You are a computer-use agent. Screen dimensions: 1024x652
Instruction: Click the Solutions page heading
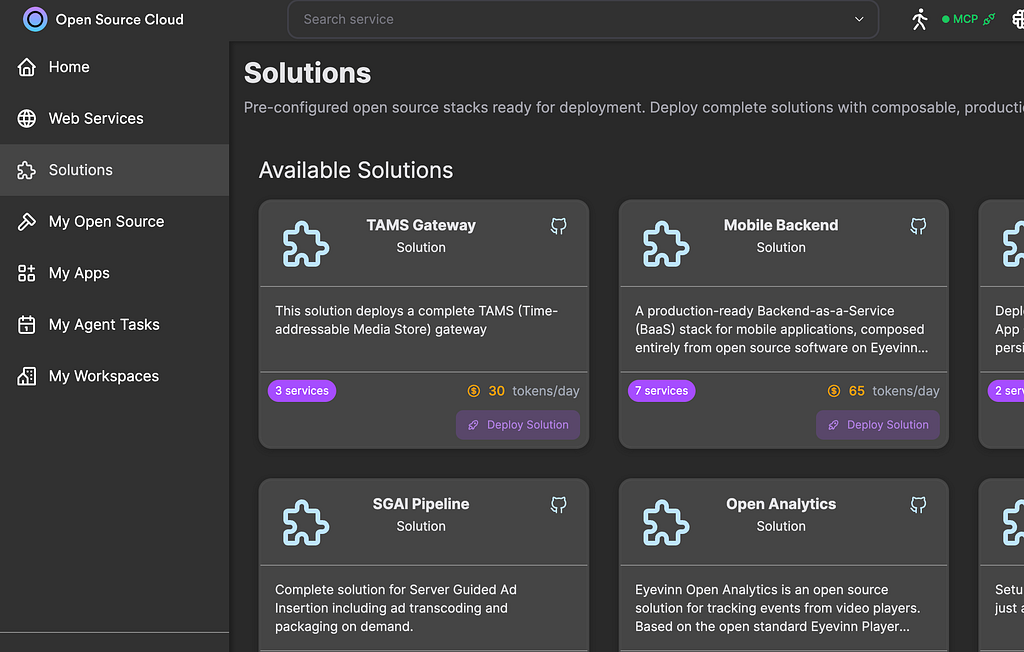click(308, 73)
